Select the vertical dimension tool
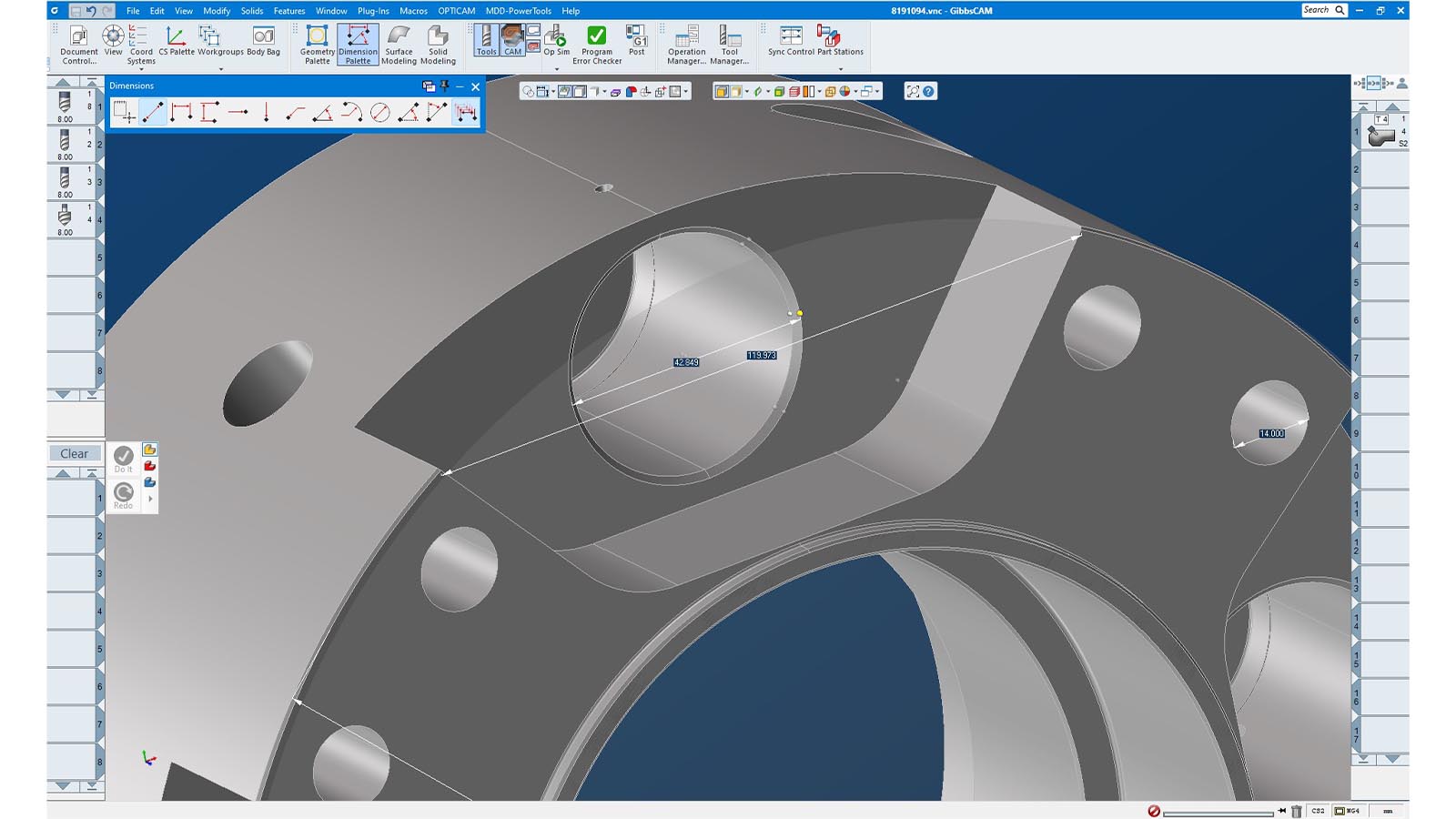Viewport: 1456px width, 819px height. point(209,113)
